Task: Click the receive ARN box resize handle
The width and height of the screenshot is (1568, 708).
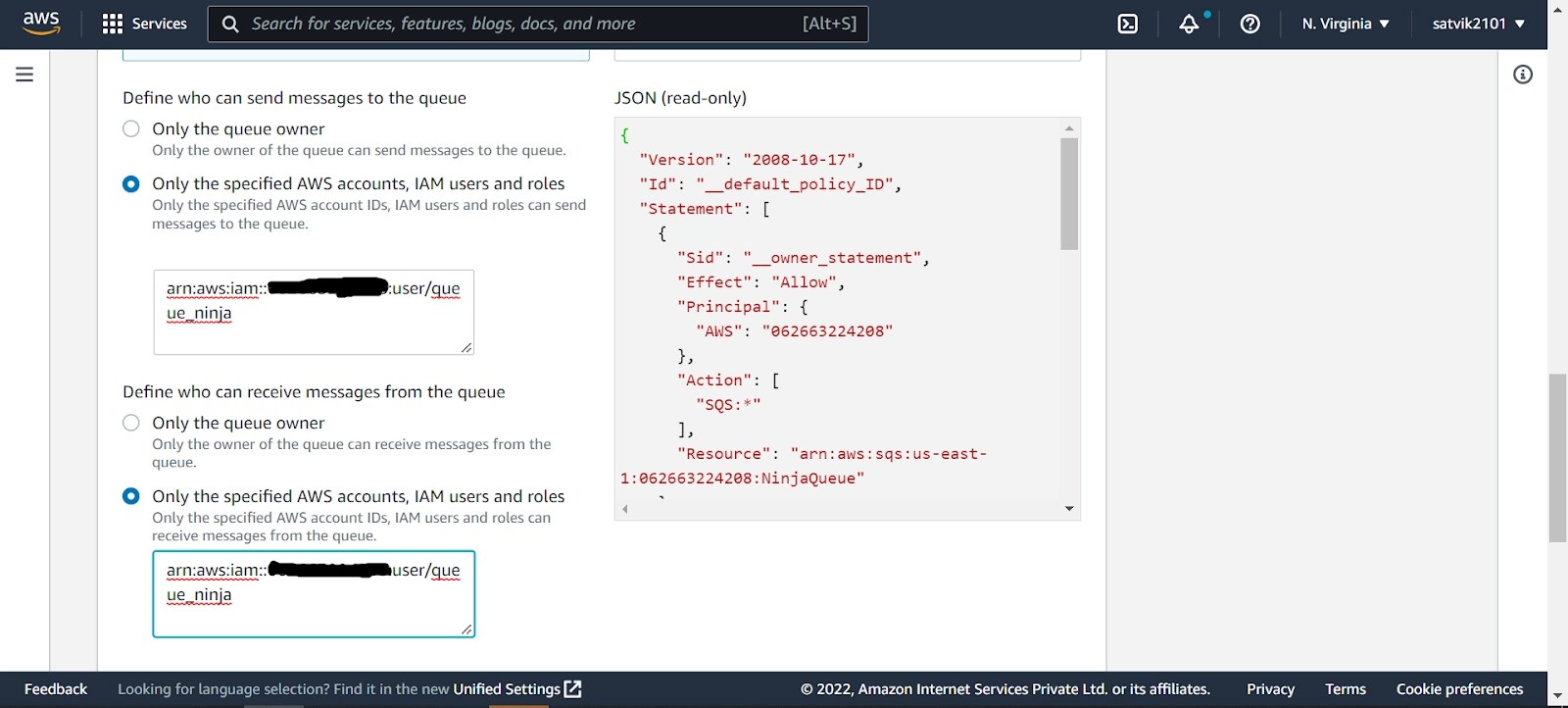Action: [x=466, y=630]
